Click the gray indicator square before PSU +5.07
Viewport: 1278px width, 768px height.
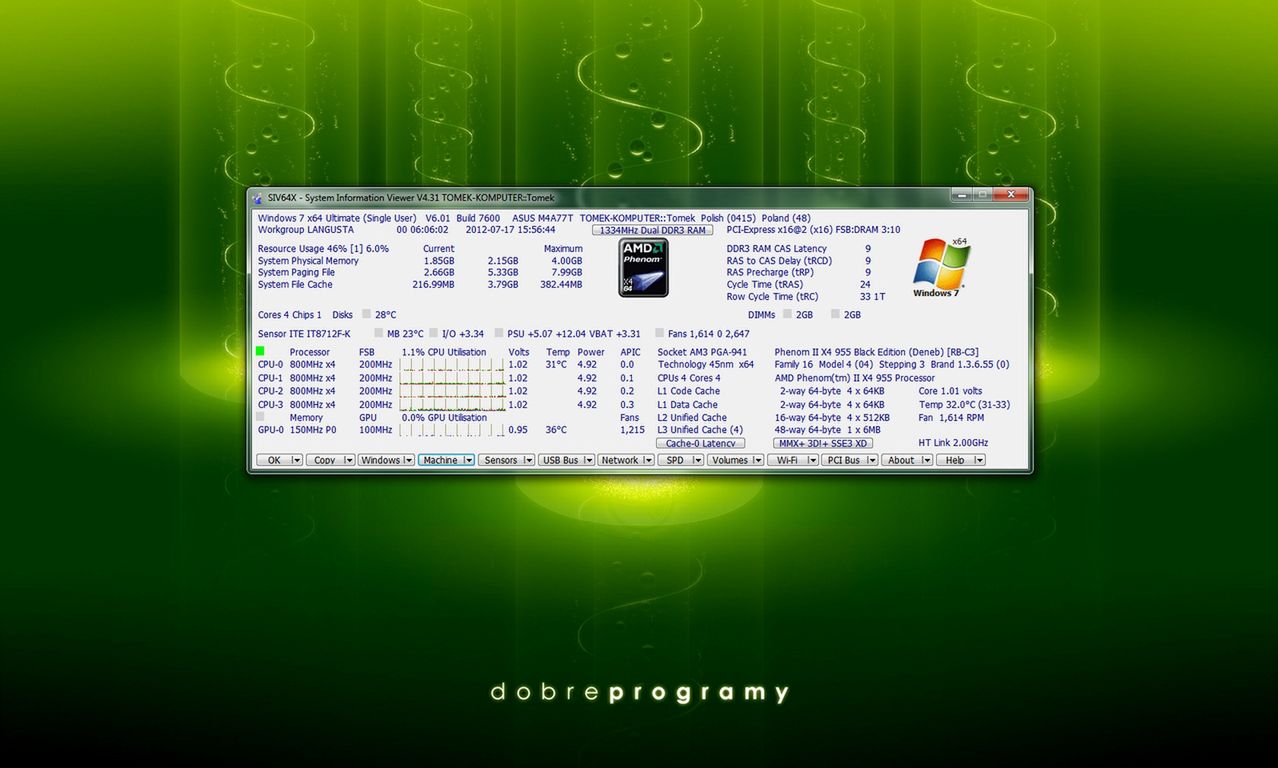pos(499,333)
